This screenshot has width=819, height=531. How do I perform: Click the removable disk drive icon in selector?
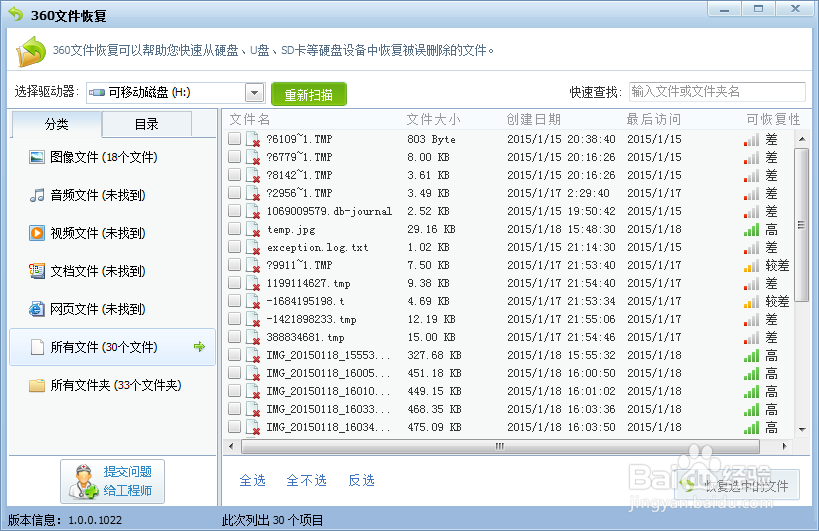[x=97, y=92]
